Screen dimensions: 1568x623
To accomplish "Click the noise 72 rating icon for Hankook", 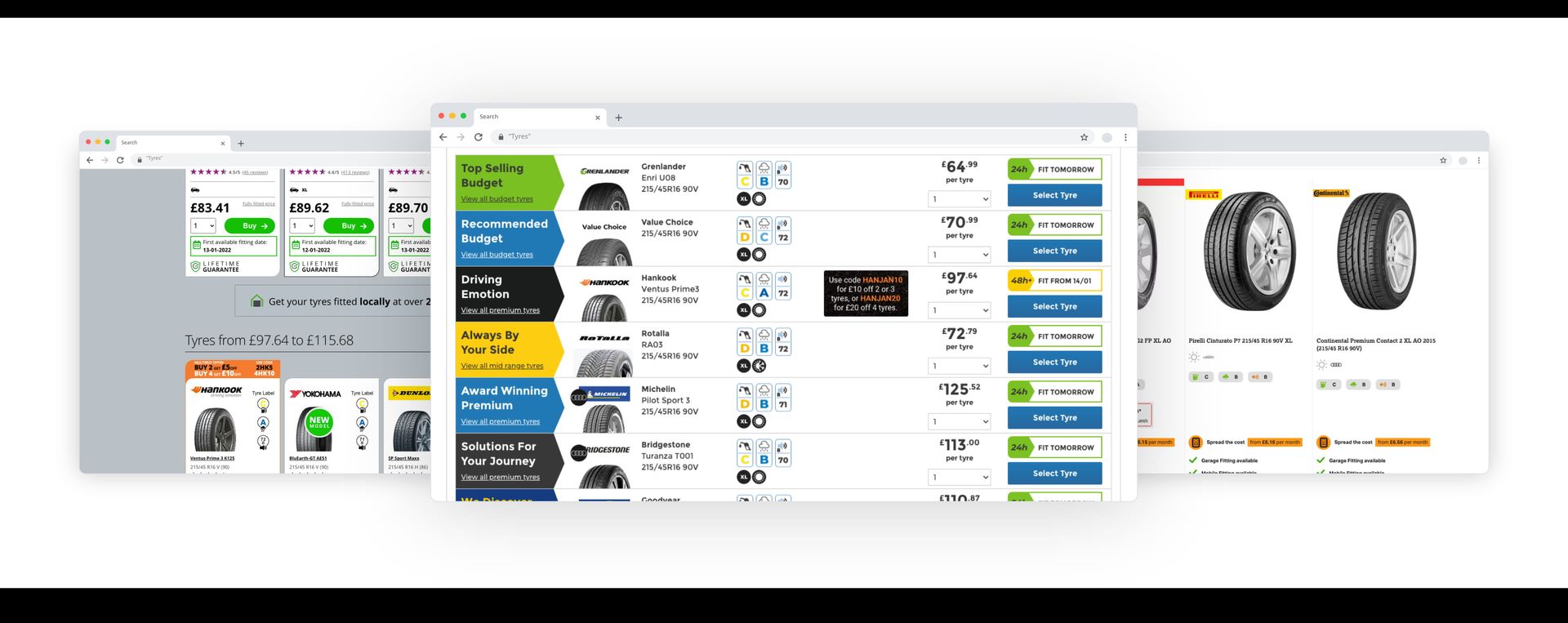I will point(782,286).
